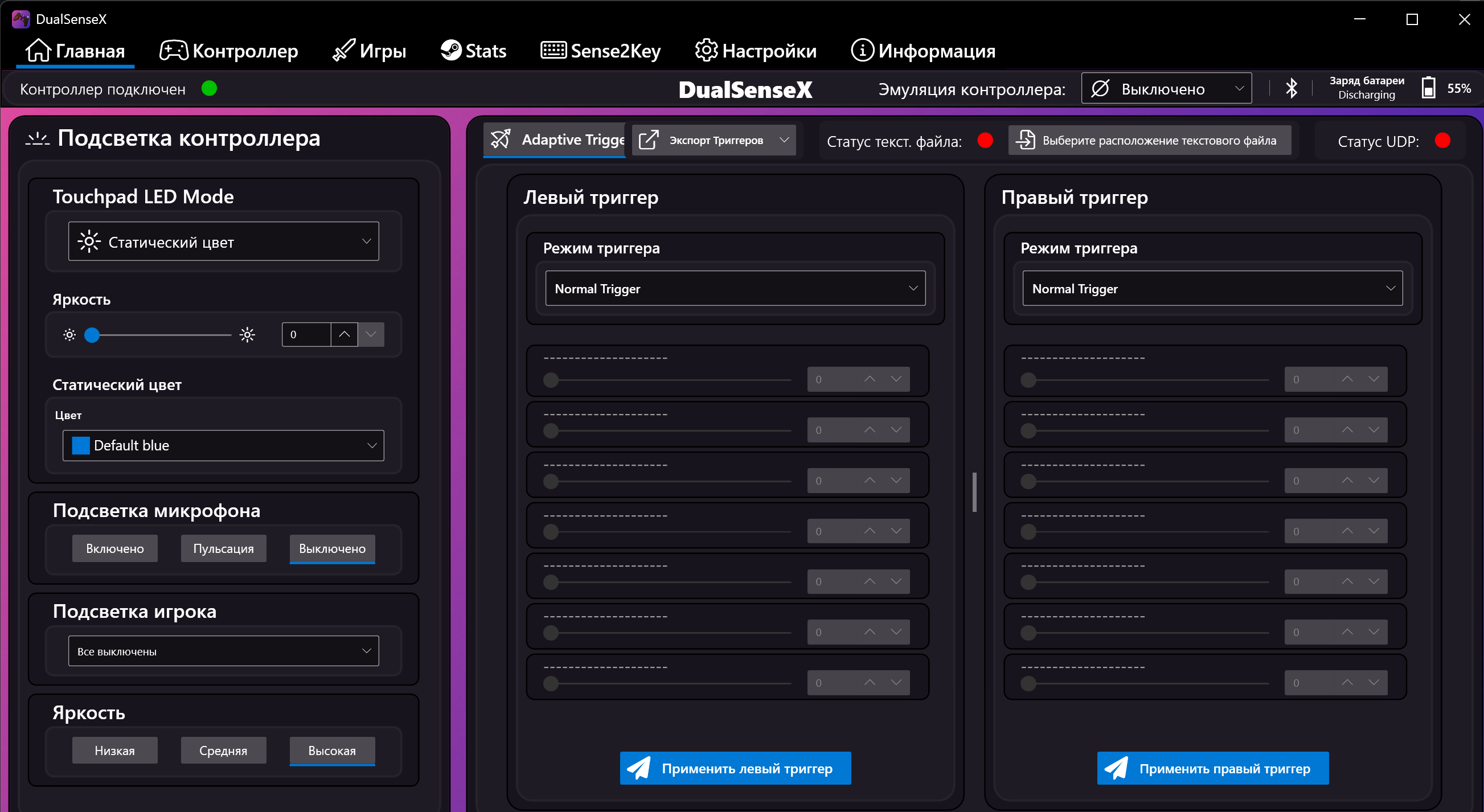Image resolution: width=1484 pixels, height=812 pixels.
Task: Maximize the DualSenseX window
Action: [x=1412, y=19]
